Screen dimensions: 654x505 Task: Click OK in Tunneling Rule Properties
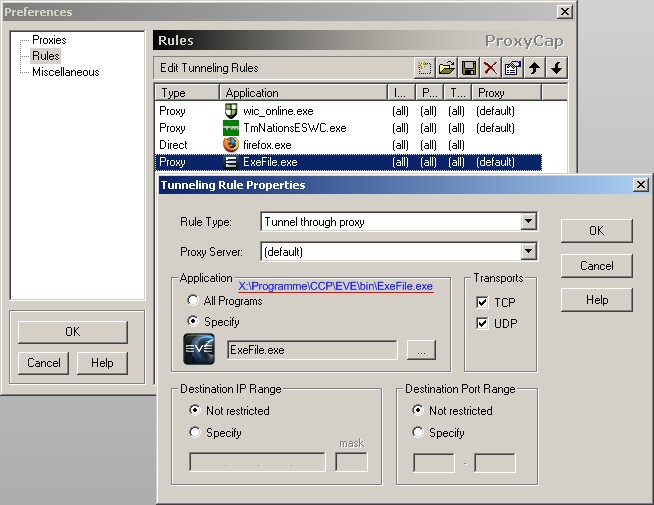coord(596,231)
